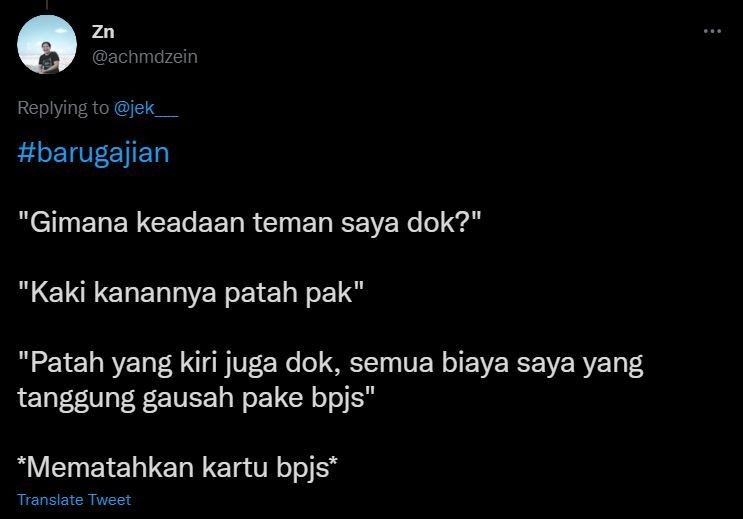Click the thread connector line above avatar
Screen dimensions: 743x519
(x=47, y=5)
